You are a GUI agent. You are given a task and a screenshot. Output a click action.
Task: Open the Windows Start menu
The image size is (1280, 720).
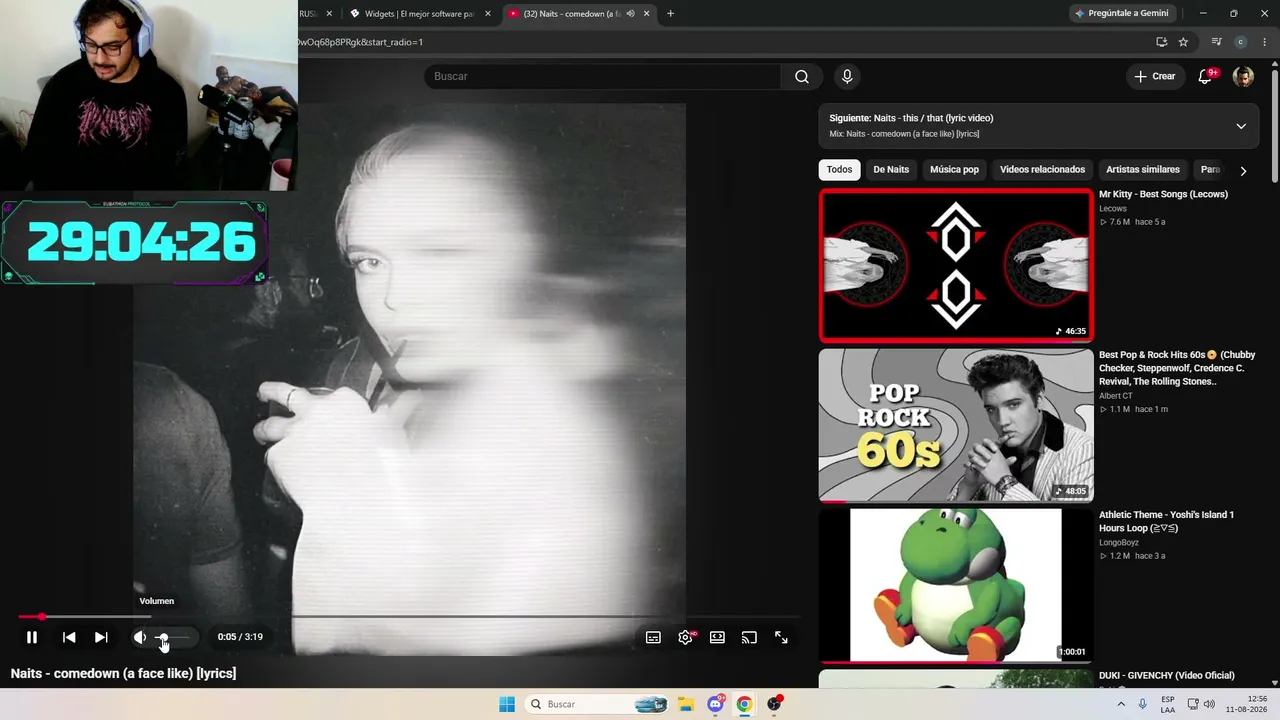507,704
